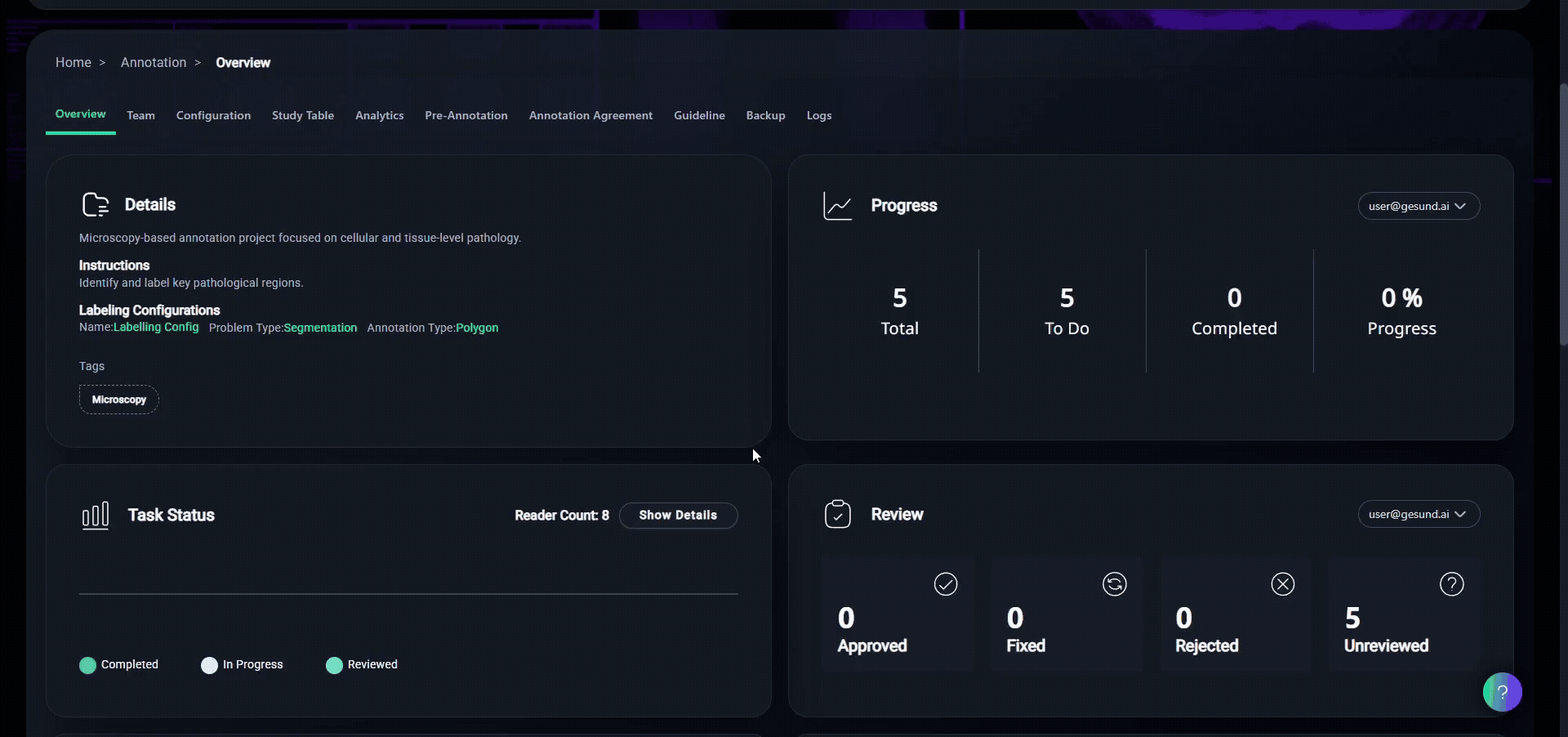Viewport: 1568px width, 737px height.
Task: Click Annotation in the breadcrumb
Action: [154, 62]
